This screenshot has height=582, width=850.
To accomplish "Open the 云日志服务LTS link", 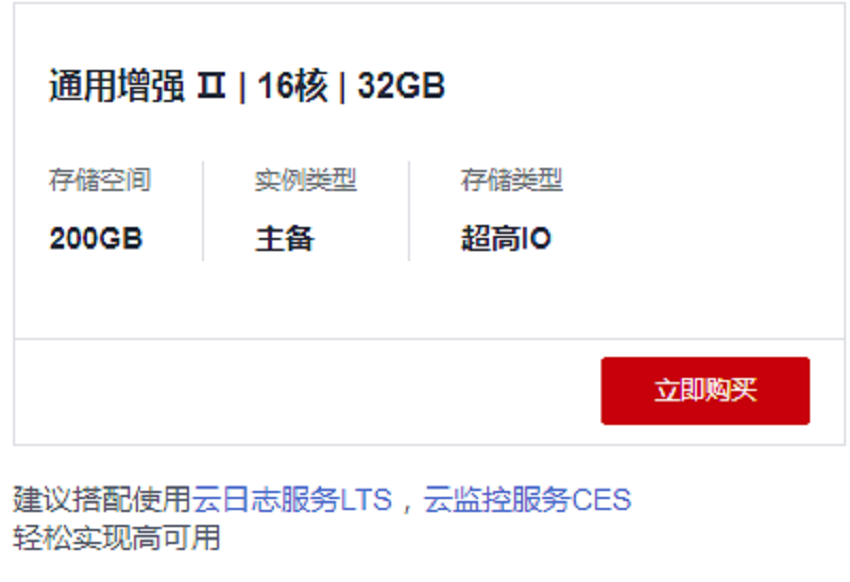I will 292,499.
